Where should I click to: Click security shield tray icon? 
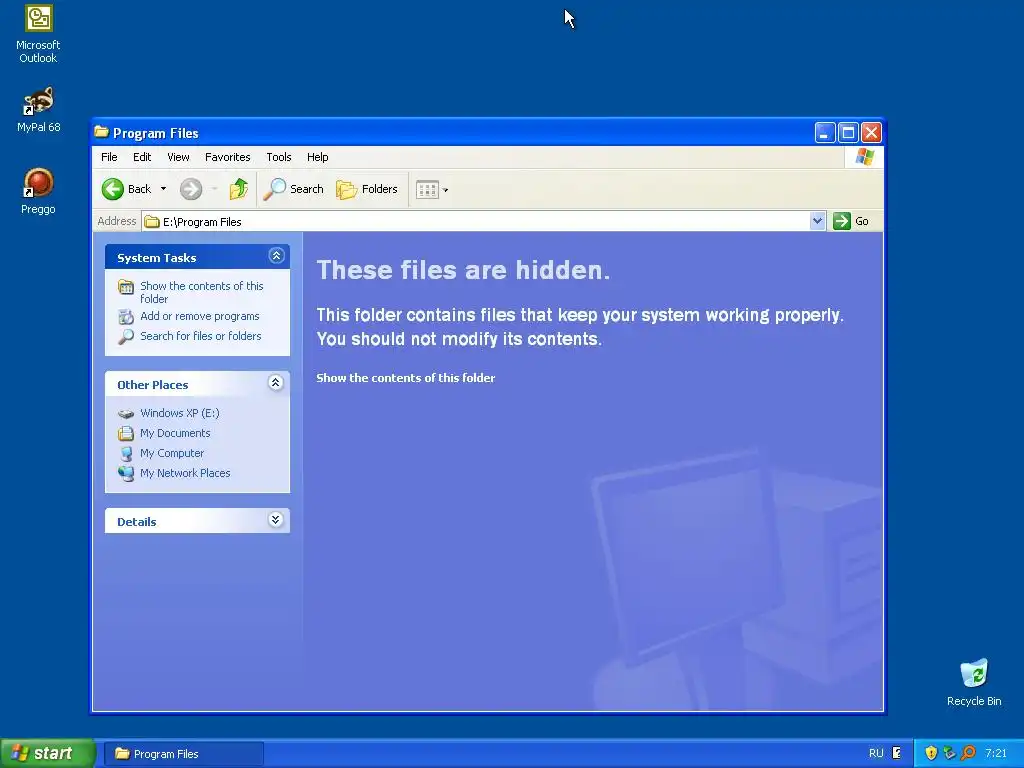point(931,753)
